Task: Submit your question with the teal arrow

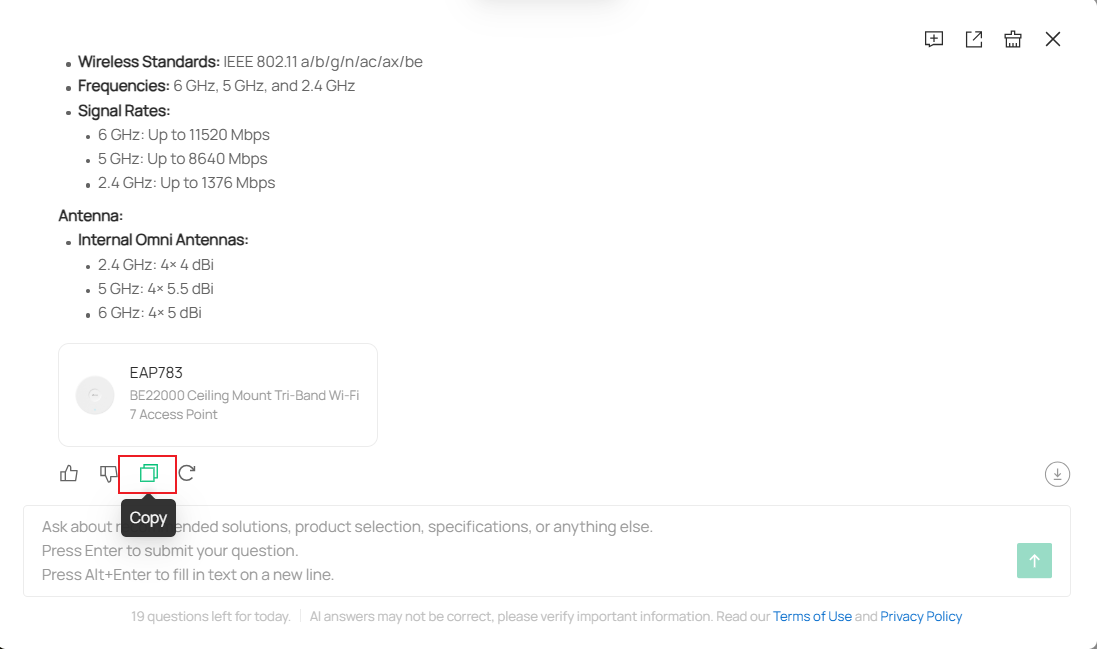Action: (1034, 560)
